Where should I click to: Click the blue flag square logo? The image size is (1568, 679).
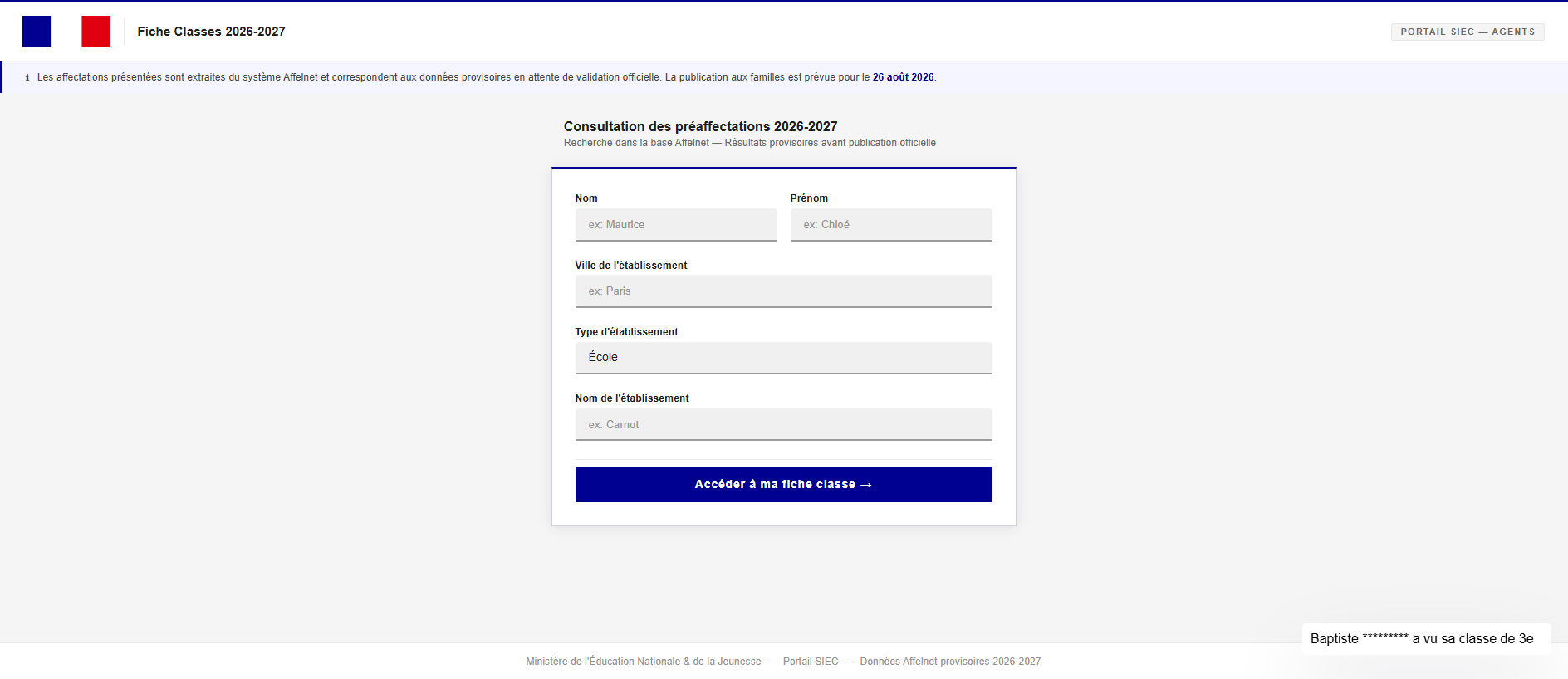[x=37, y=32]
